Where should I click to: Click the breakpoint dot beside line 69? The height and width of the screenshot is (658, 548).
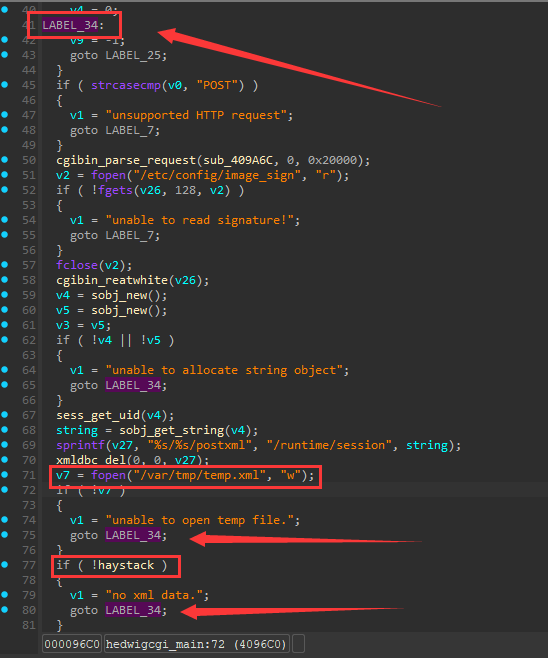pyautogui.click(x=5, y=444)
